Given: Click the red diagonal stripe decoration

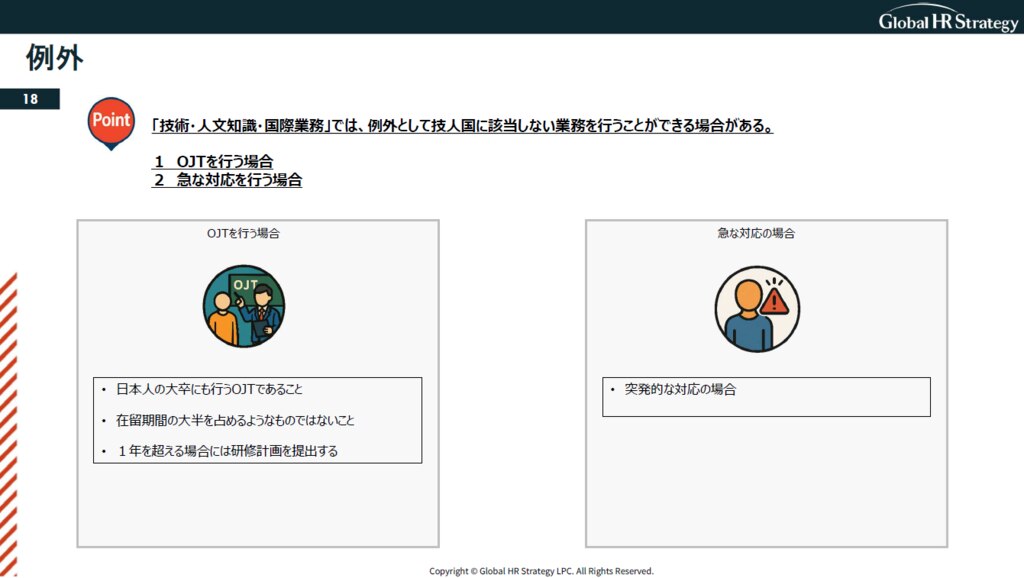Looking at the screenshot, I should [8, 420].
